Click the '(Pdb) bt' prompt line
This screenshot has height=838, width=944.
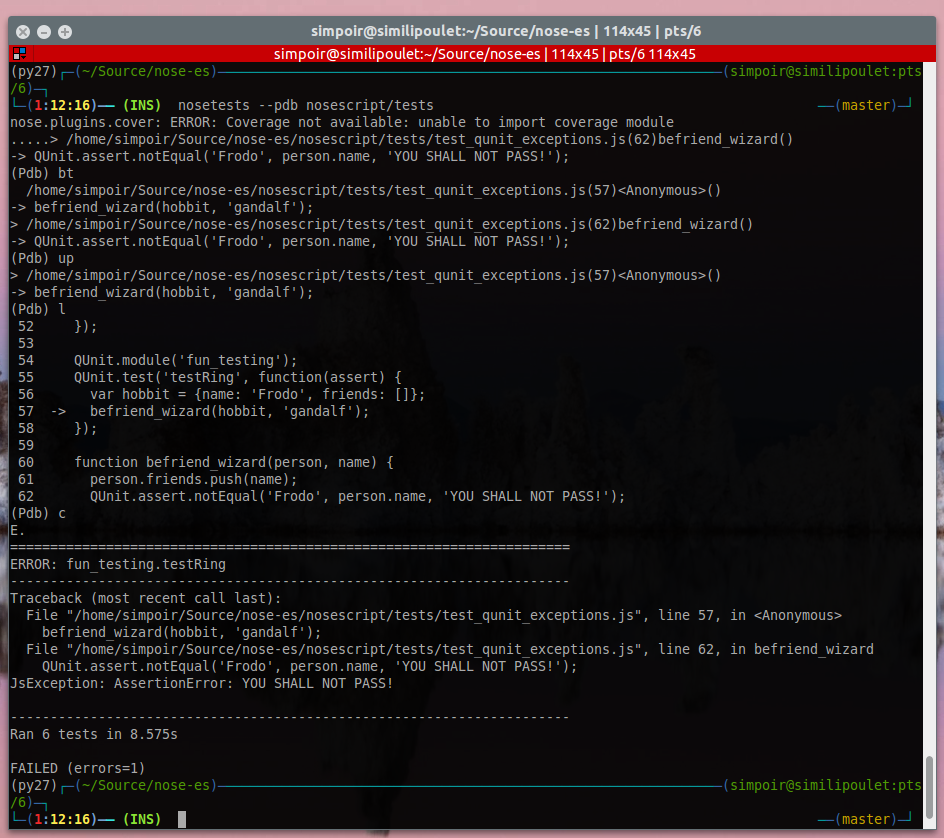click(x=42, y=173)
